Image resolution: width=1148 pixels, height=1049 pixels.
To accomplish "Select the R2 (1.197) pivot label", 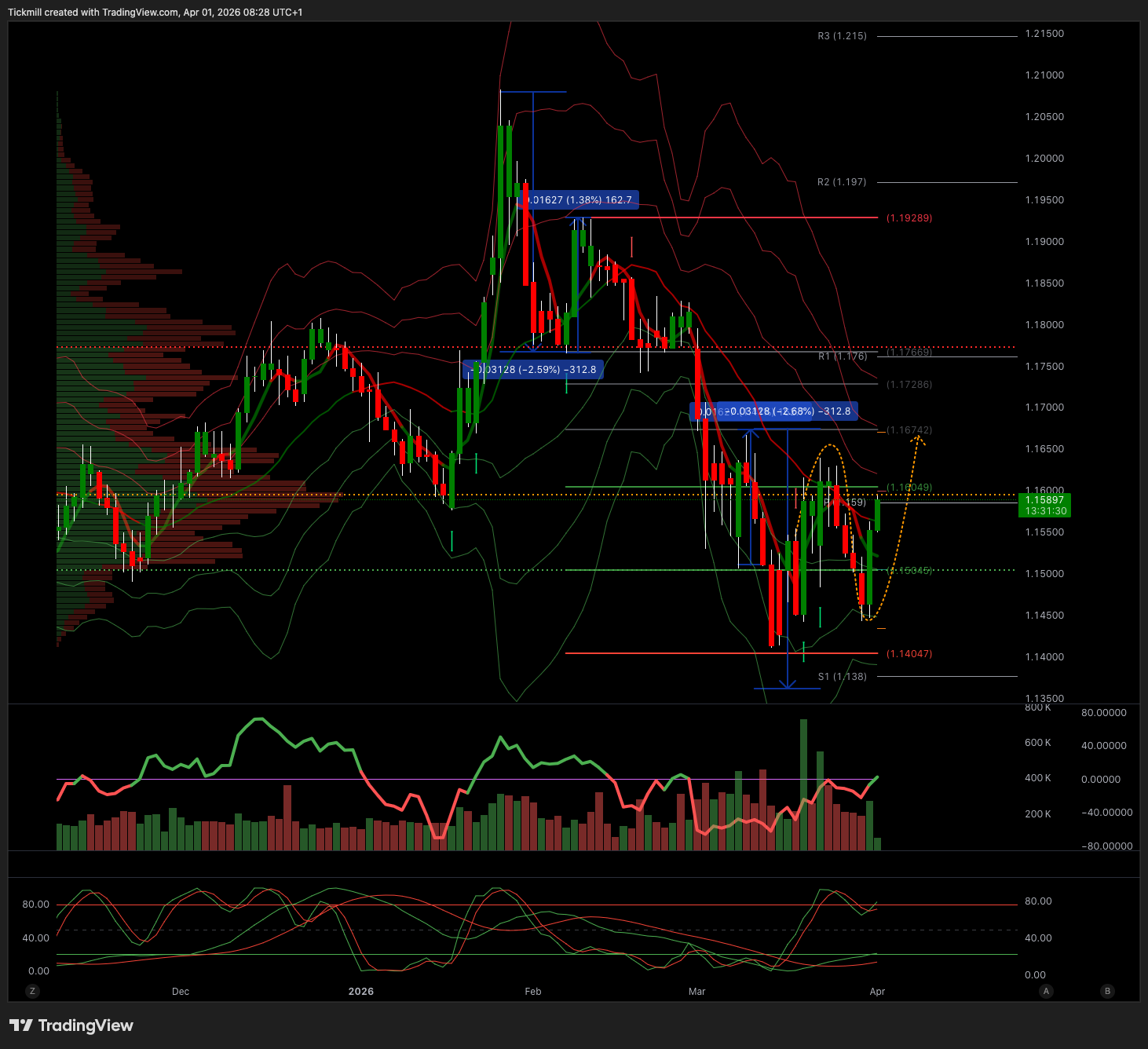I will pyautogui.click(x=842, y=182).
